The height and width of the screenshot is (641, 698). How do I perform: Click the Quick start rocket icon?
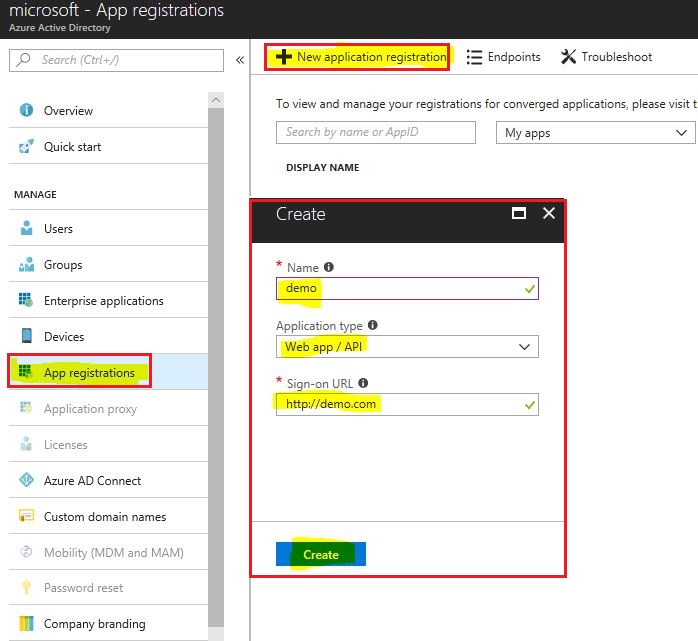[26, 146]
